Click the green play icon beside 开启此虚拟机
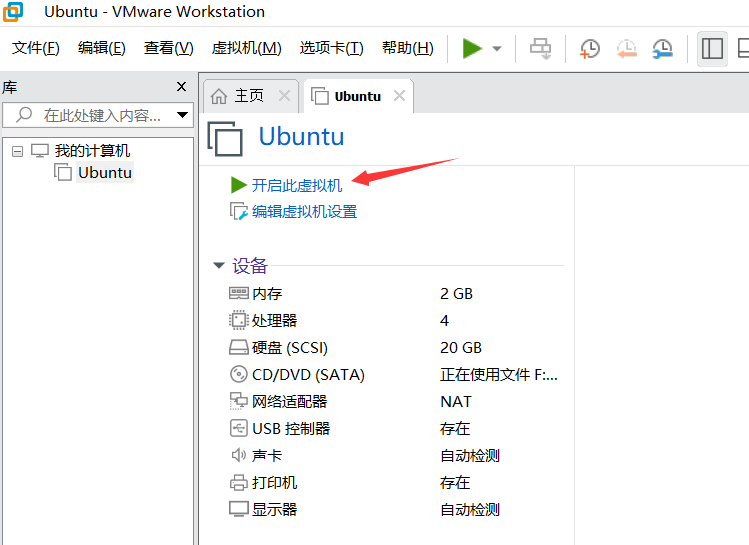The height and width of the screenshot is (545, 749). (x=238, y=185)
